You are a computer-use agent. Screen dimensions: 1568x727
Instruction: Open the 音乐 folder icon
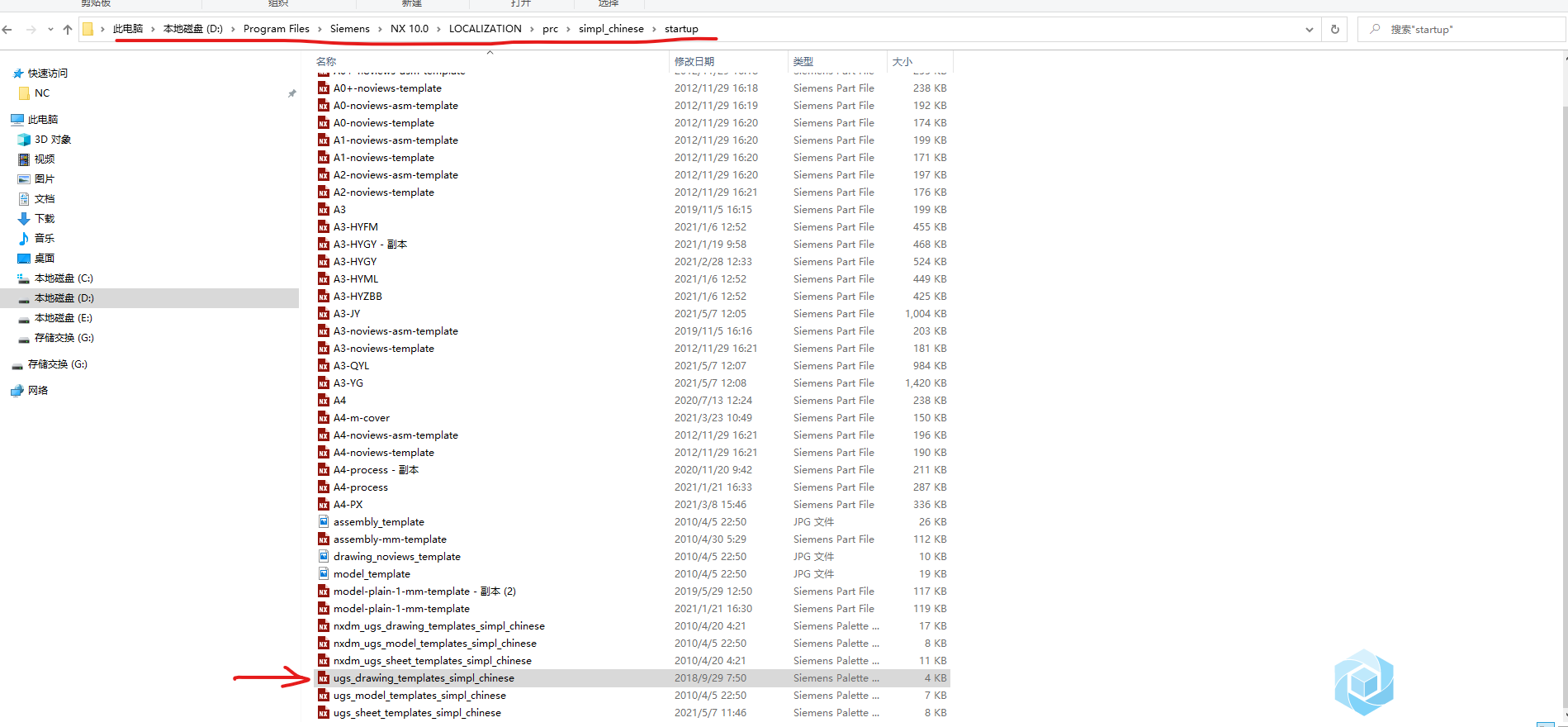click(x=24, y=239)
